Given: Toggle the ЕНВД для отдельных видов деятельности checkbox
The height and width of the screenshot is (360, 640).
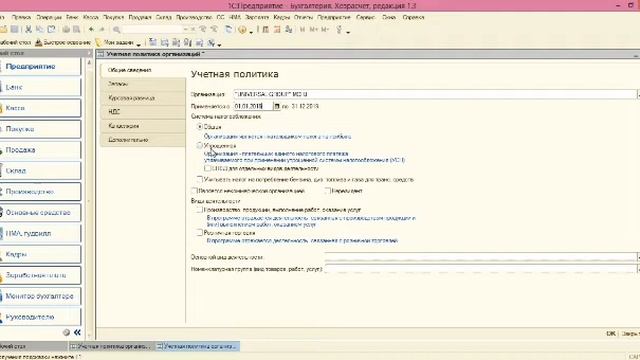Looking at the screenshot, I should coord(207,168).
